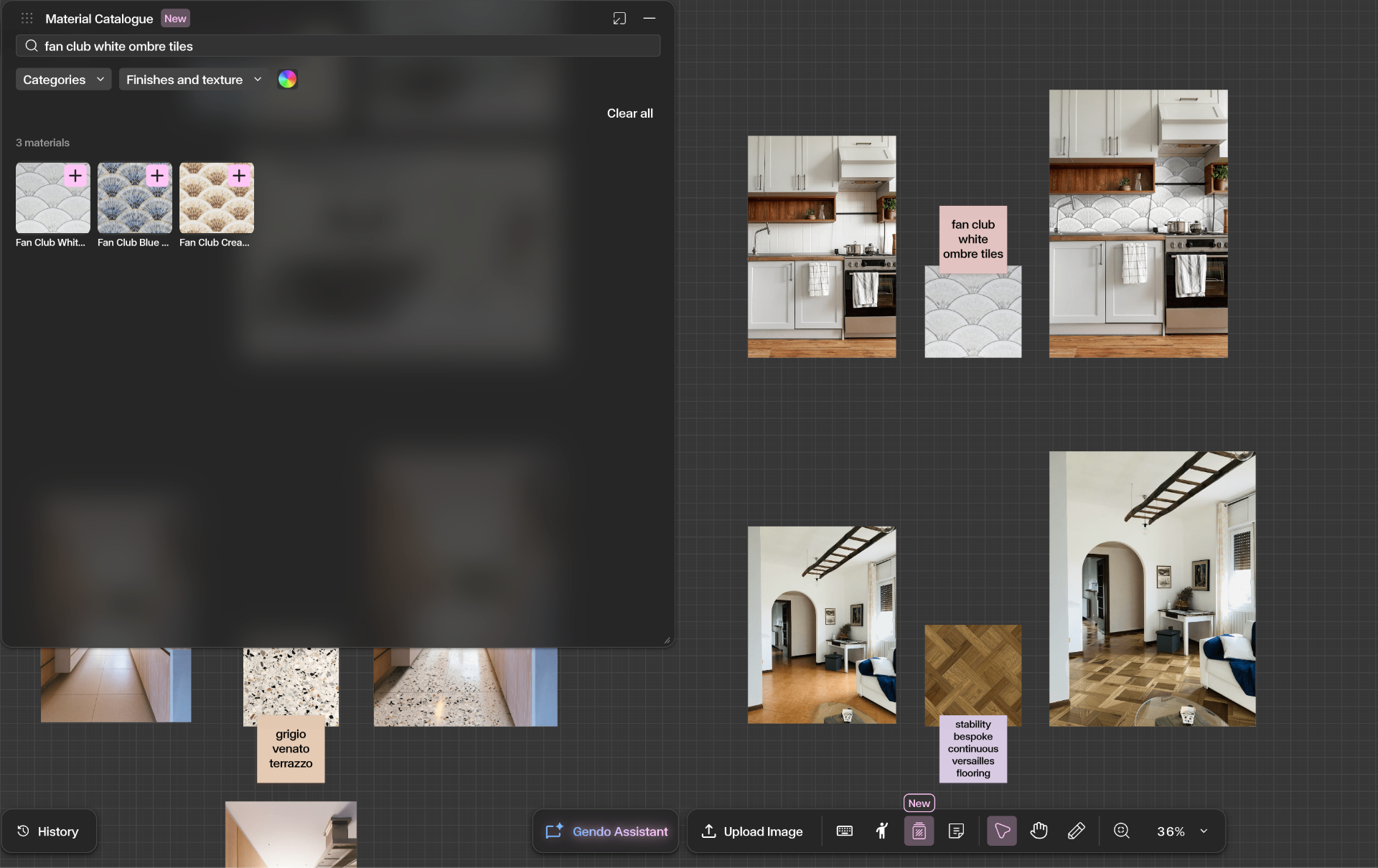This screenshot has height=868, width=1378.
Task: Select the terrazzo floor corridor render
Action: 465,687
